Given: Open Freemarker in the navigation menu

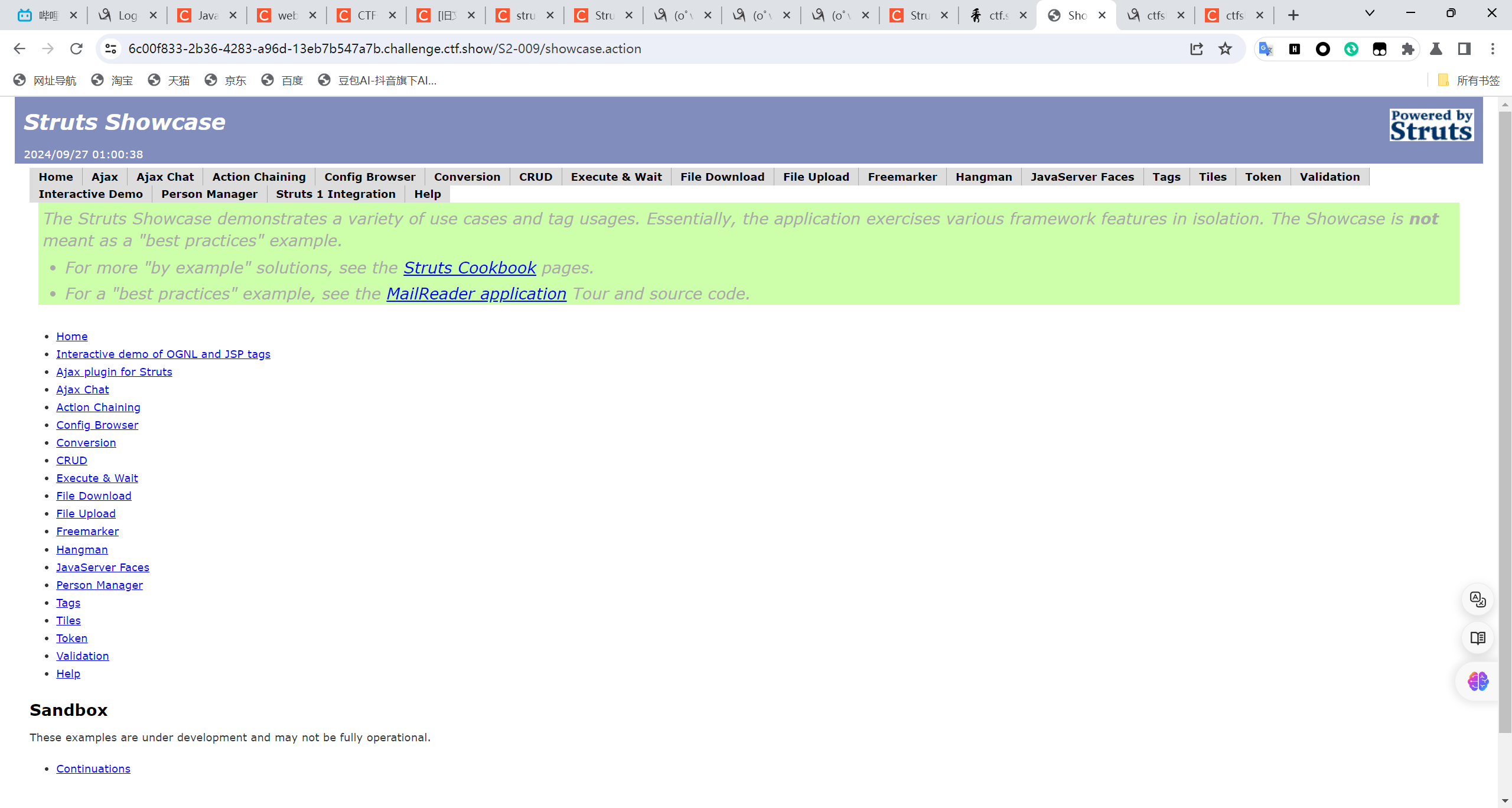Looking at the screenshot, I should click(902, 177).
